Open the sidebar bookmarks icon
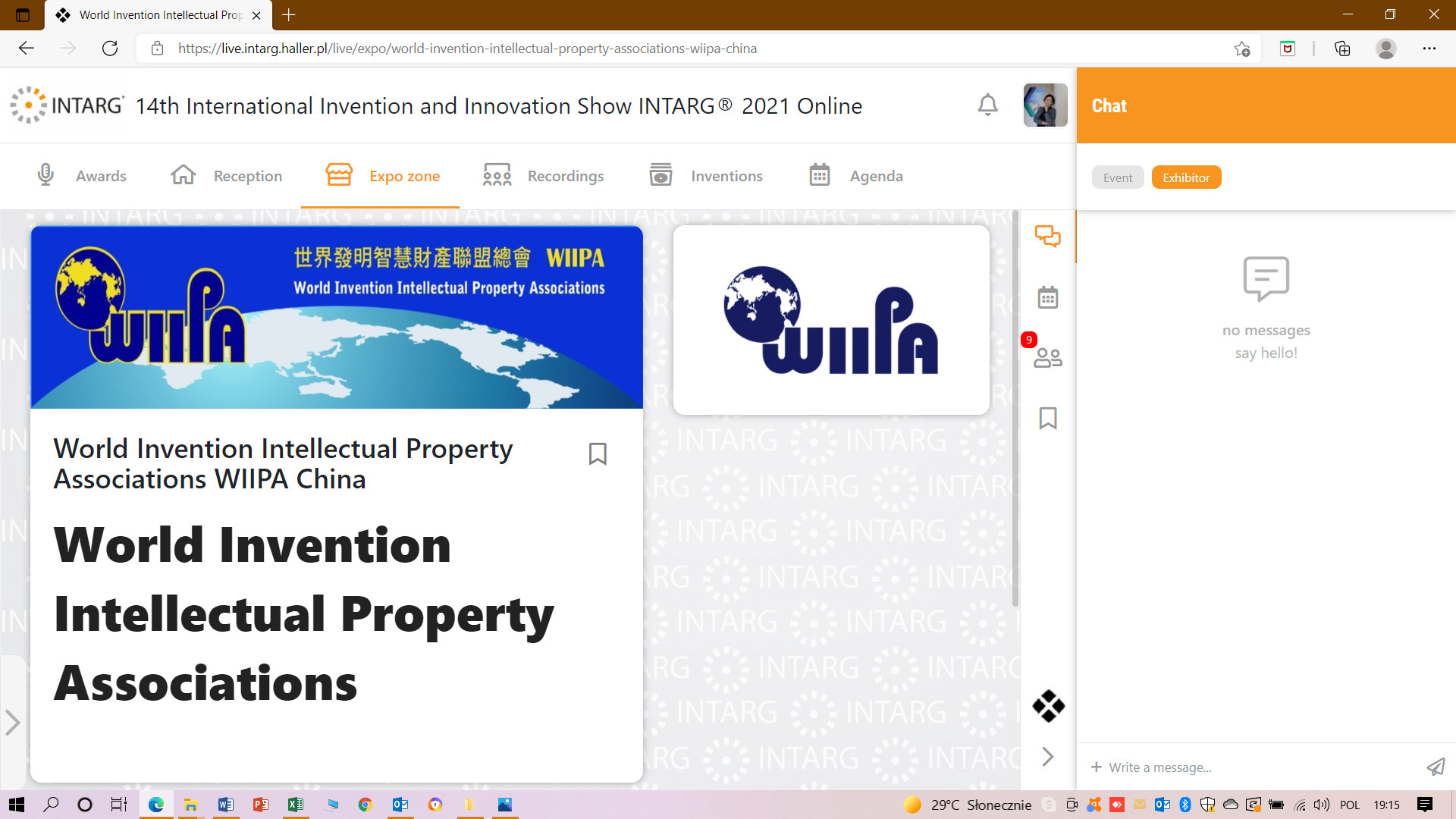The width and height of the screenshot is (1456, 819). pyautogui.click(x=1048, y=418)
